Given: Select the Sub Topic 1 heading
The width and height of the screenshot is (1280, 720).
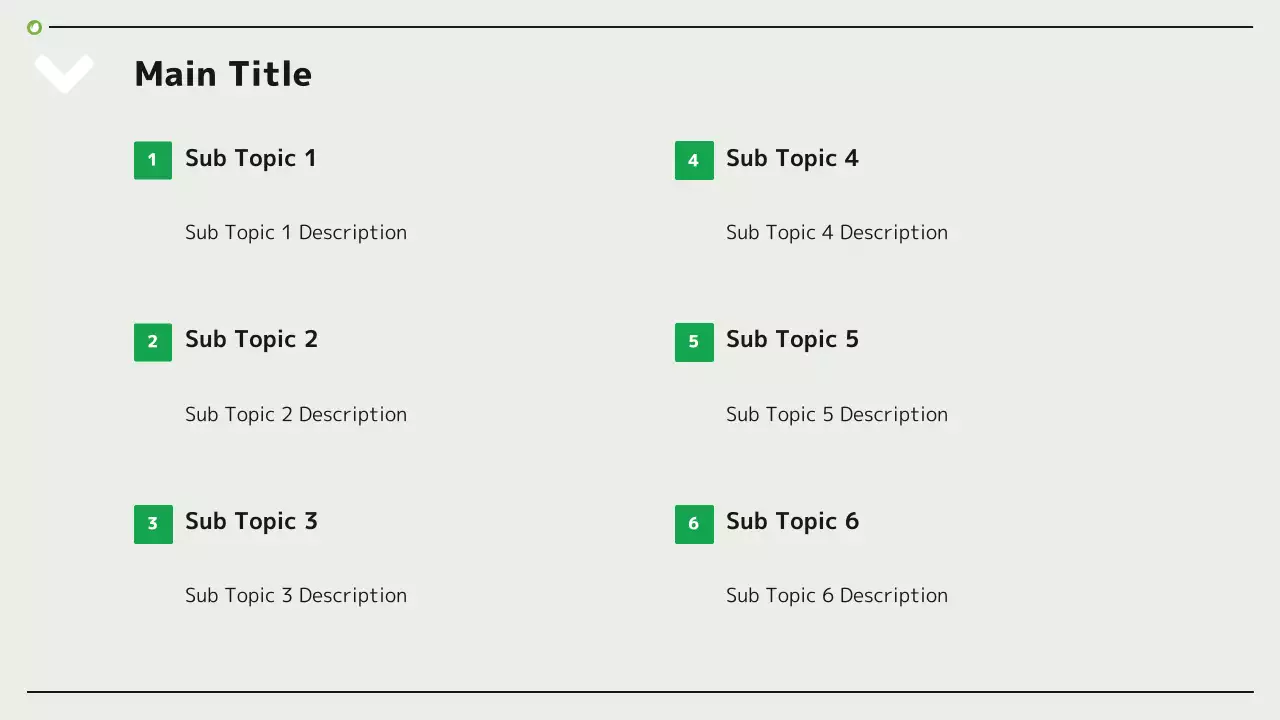Looking at the screenshot, I should (251, 158).
